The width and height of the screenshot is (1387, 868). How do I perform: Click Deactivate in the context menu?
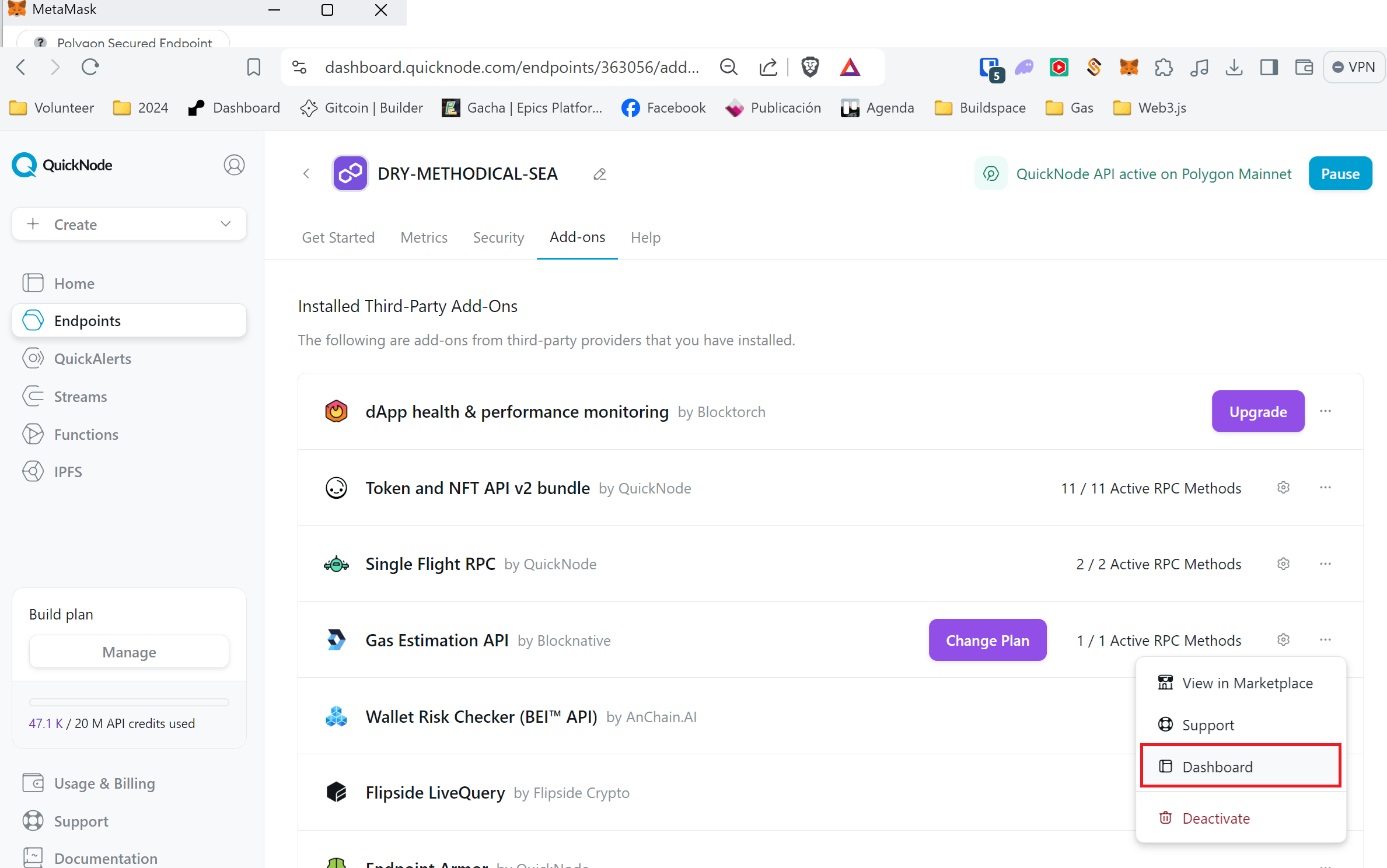[x=1215, y=818]
